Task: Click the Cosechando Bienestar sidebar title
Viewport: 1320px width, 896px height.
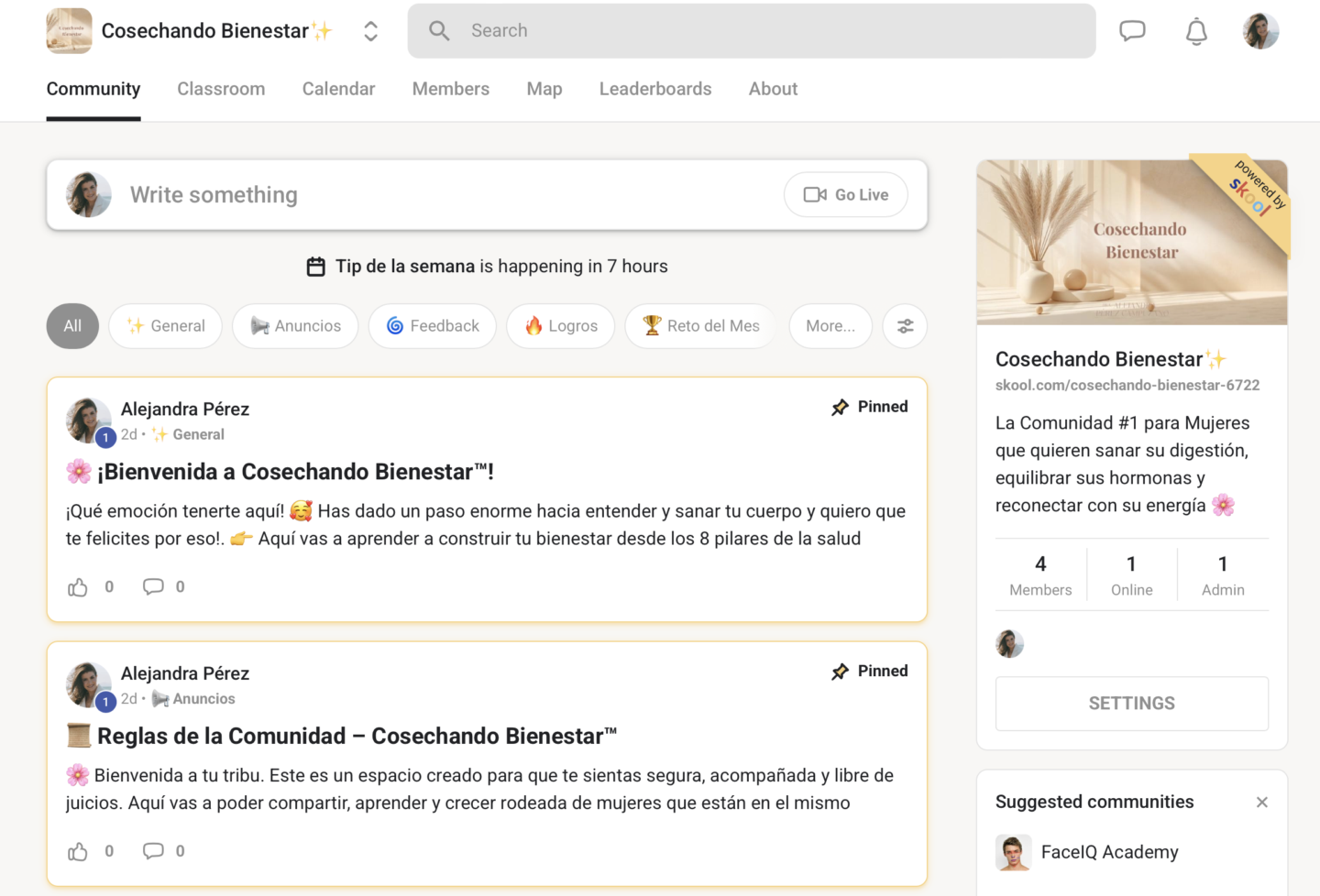Action: tap(1110, 359)
